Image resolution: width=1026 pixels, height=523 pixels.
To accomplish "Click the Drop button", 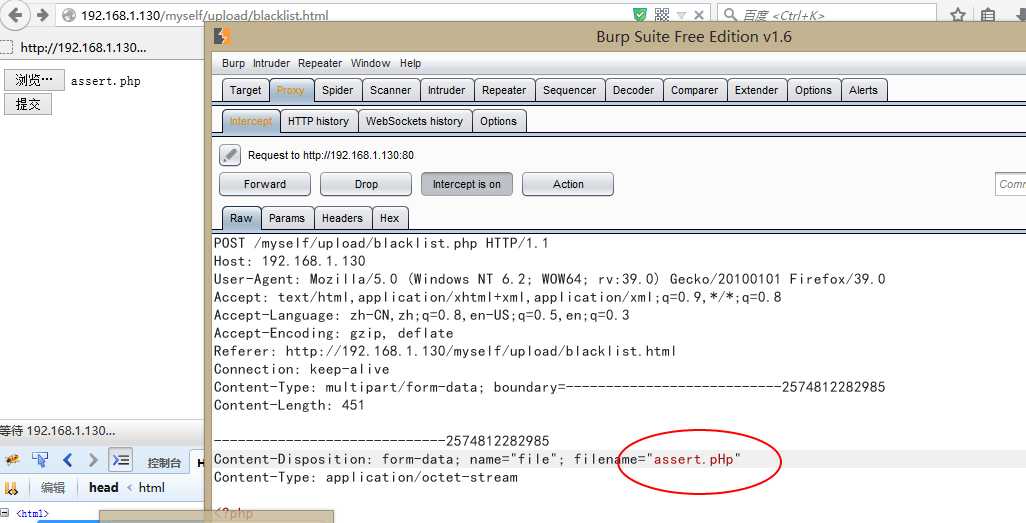I will click(x=366, y=185).
